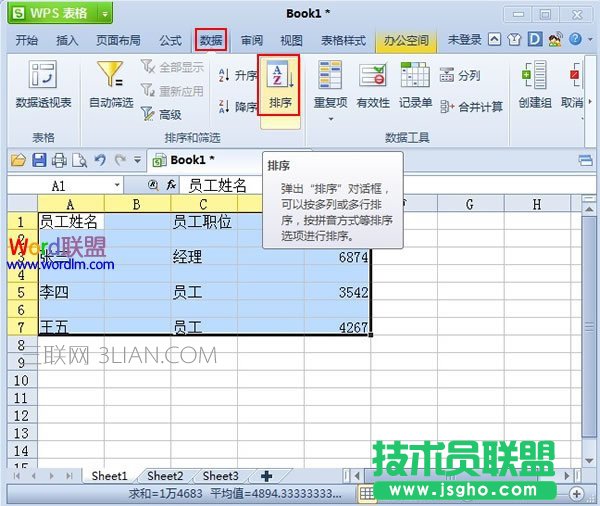This screenshot has width=600, height=506.
Task: Click the 数据透视表 pivot table icon
Action: (43, 84)
